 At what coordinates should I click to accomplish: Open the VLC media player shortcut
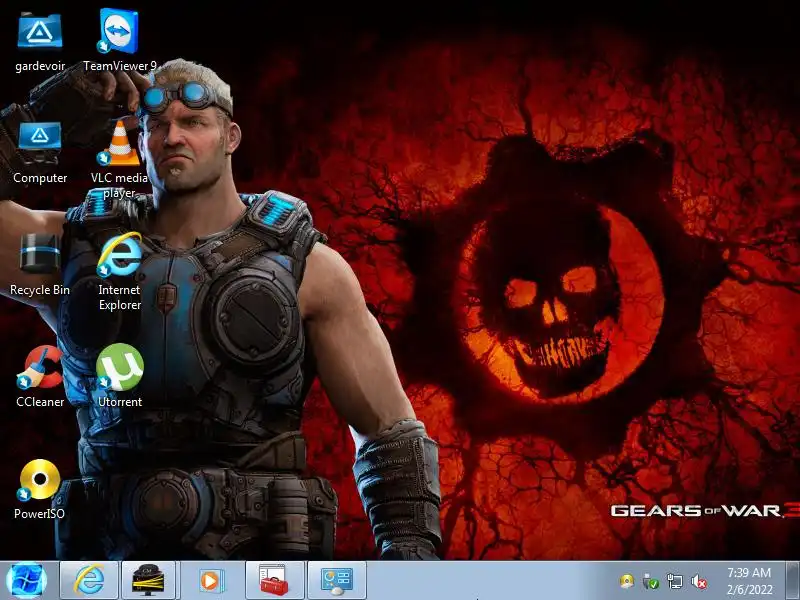(x=119, y=143)
